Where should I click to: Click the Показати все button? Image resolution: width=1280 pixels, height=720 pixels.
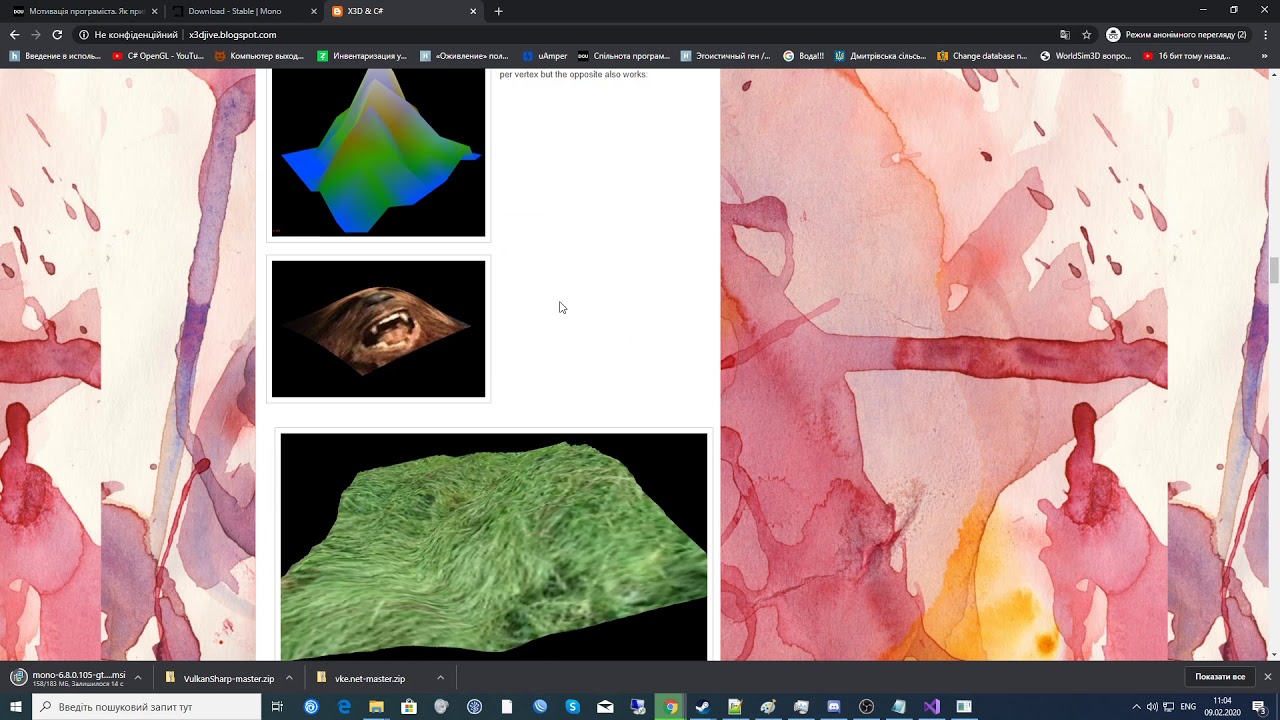coord(1220,677)
